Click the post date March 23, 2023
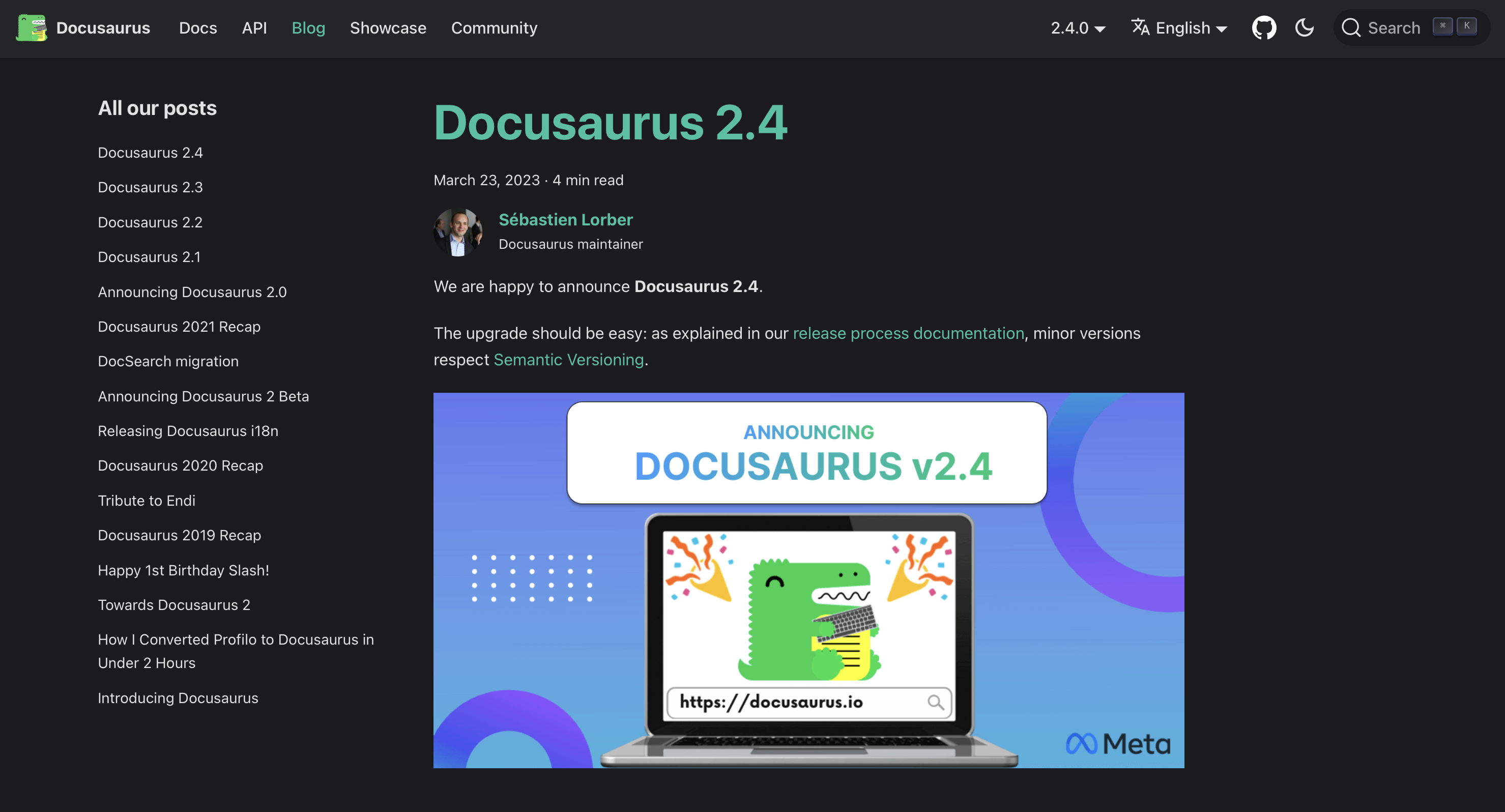 (x=487, y=180)
